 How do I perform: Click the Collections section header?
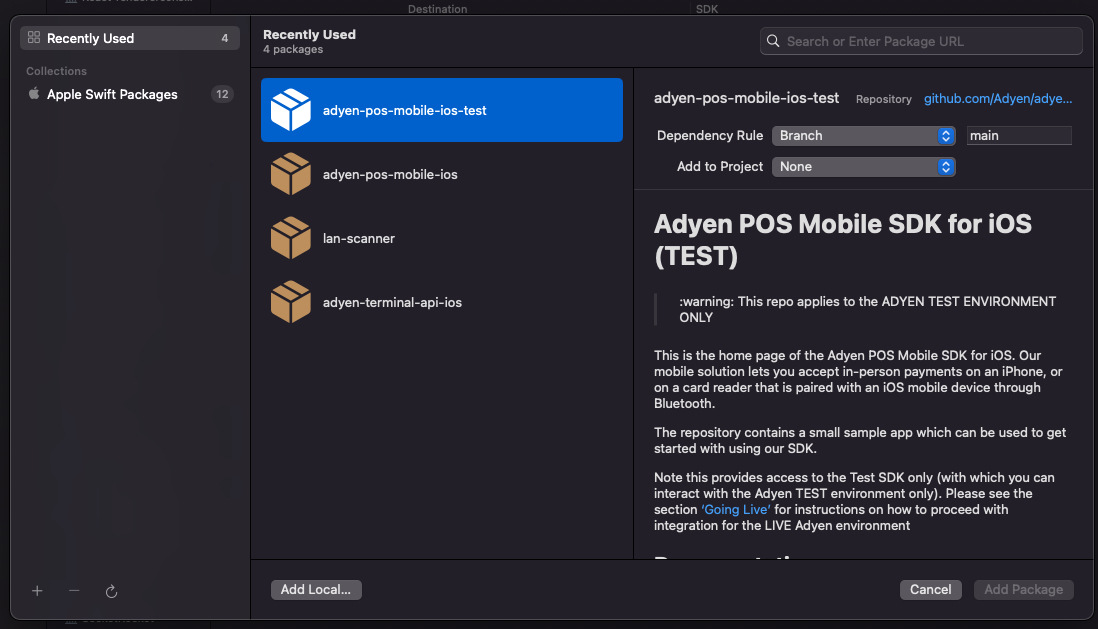pos(56,71)
